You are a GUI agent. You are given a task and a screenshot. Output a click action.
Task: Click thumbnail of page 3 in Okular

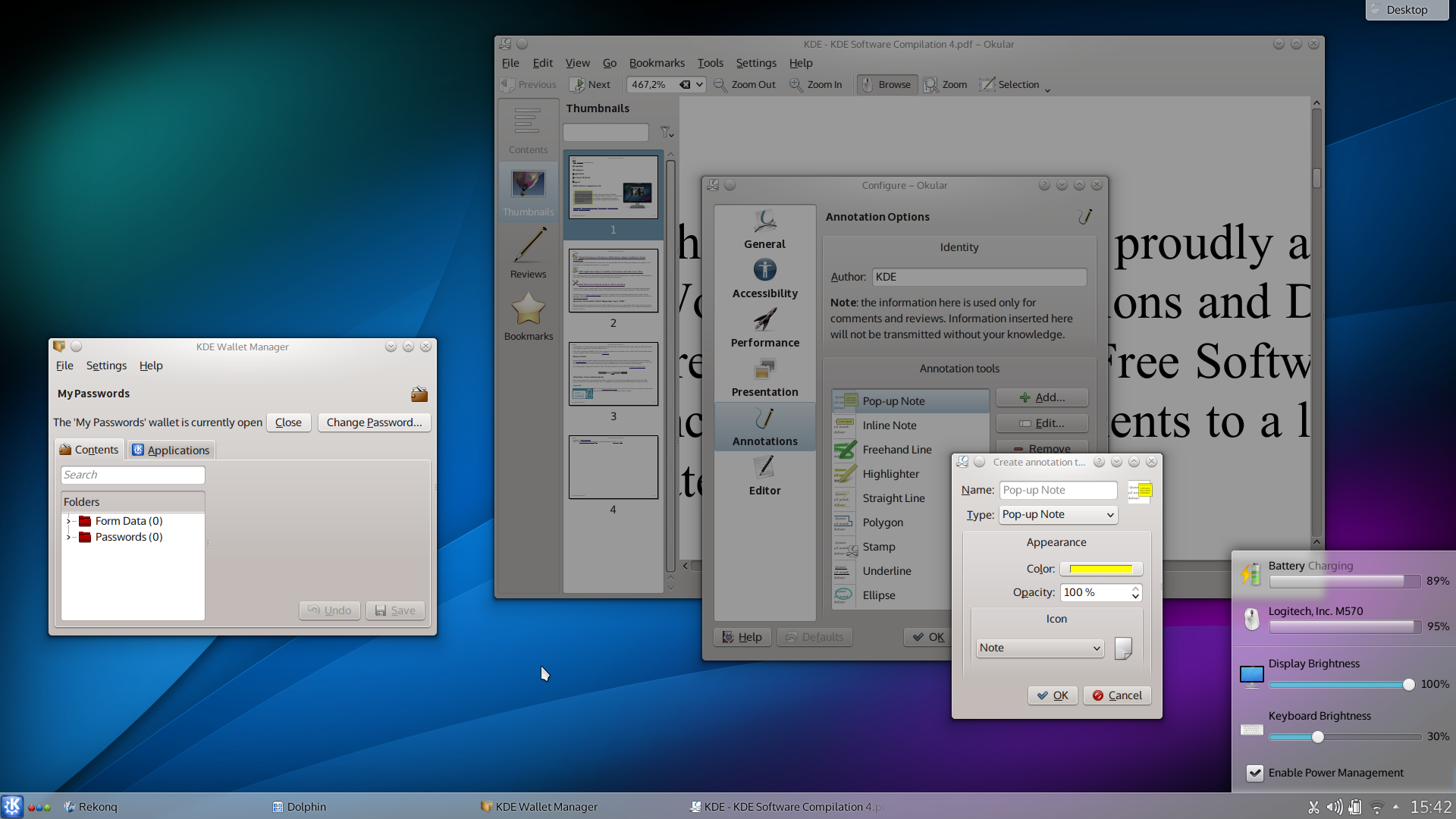point(613,374)
